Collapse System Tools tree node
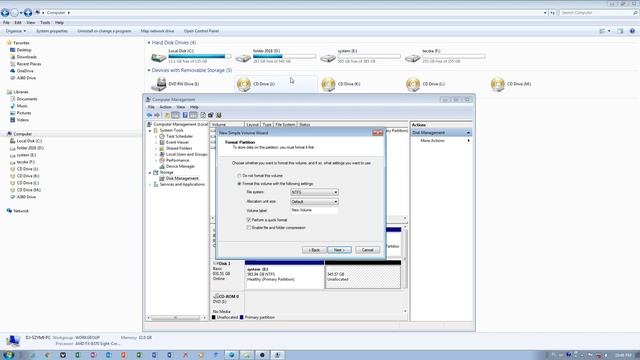The image size is (640, 360). coord(150,131)
